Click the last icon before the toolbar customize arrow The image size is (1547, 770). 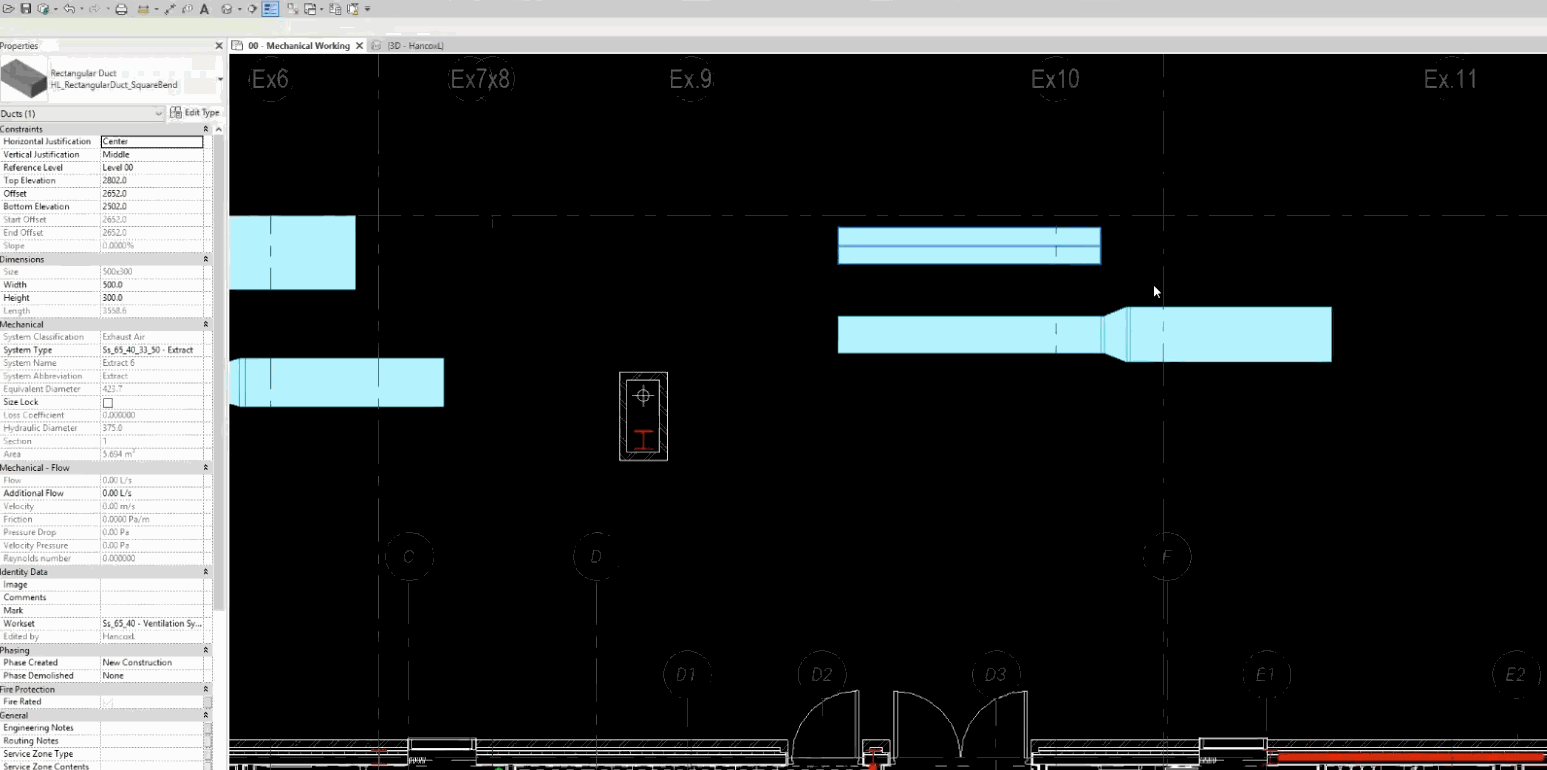tap(352, 9)
